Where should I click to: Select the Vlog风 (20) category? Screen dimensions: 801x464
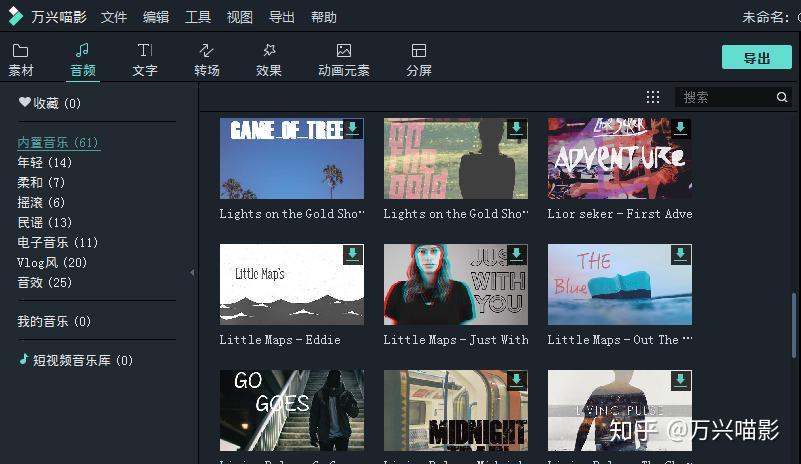point(52,263)
